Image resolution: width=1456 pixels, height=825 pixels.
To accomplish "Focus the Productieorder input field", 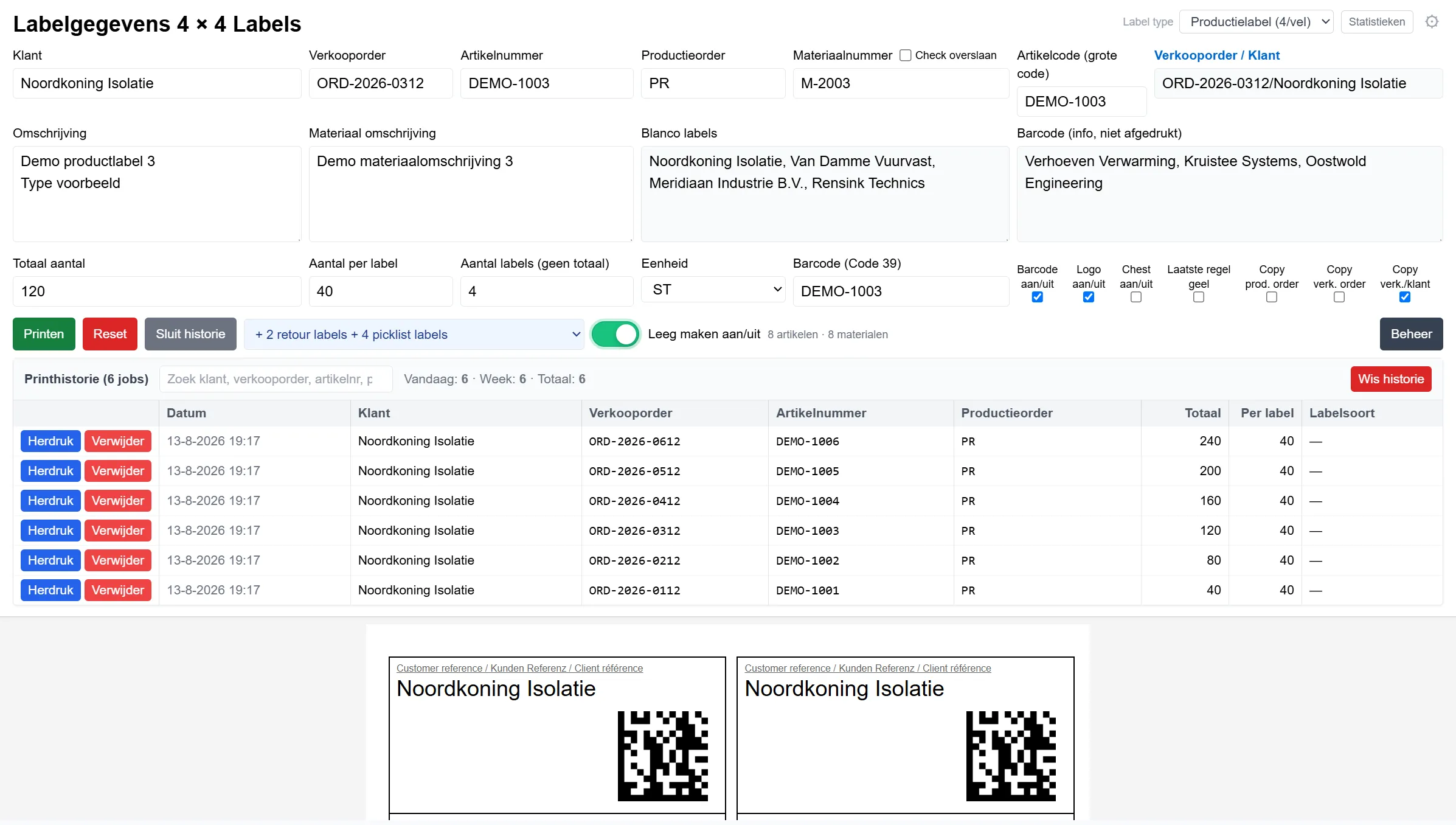I will click(x=713, y=83).
